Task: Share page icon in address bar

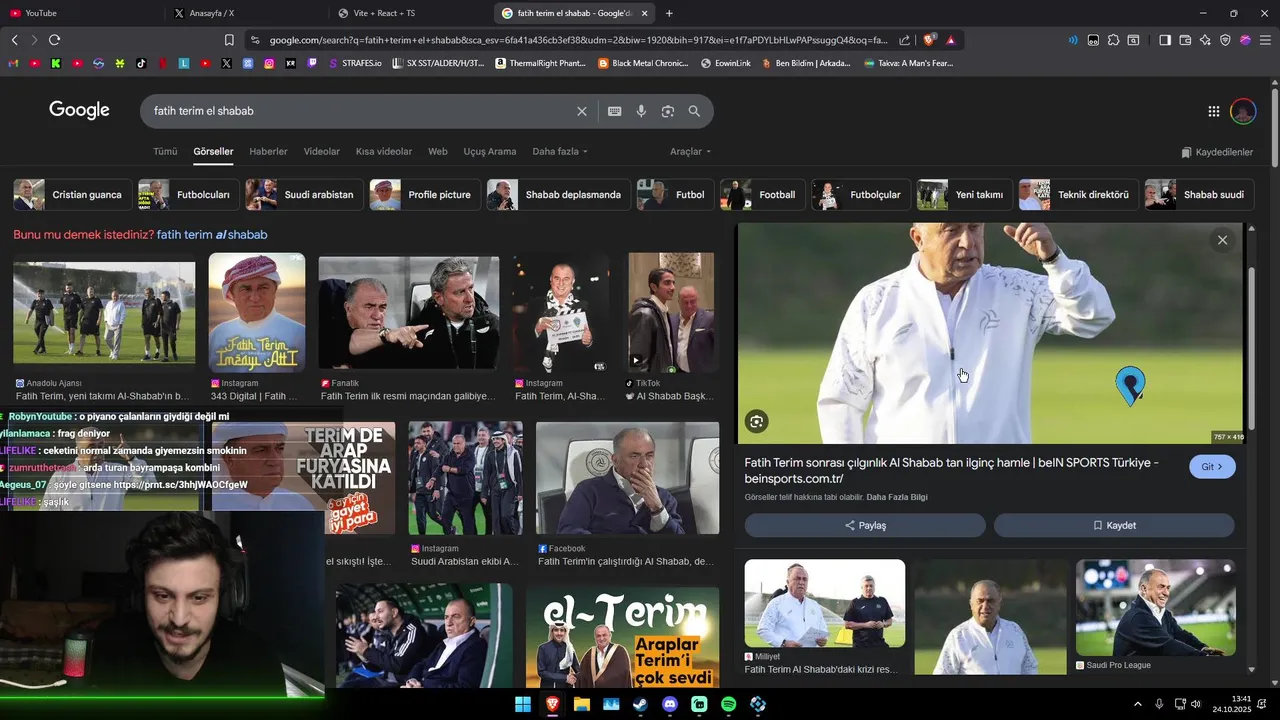Action: pyautogui.click(x=904, y=40)
